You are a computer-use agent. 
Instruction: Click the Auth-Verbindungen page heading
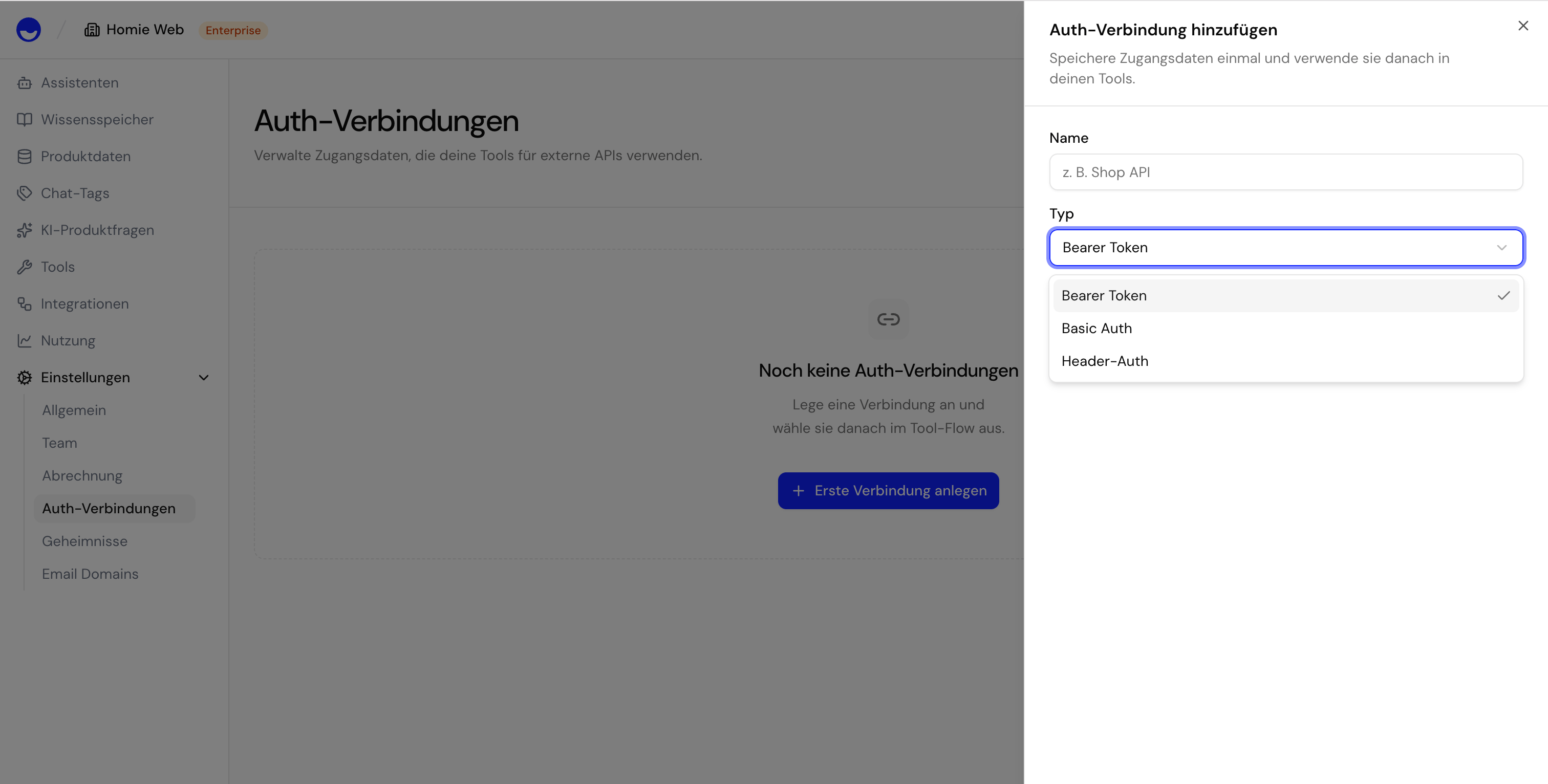click(386, 121)
